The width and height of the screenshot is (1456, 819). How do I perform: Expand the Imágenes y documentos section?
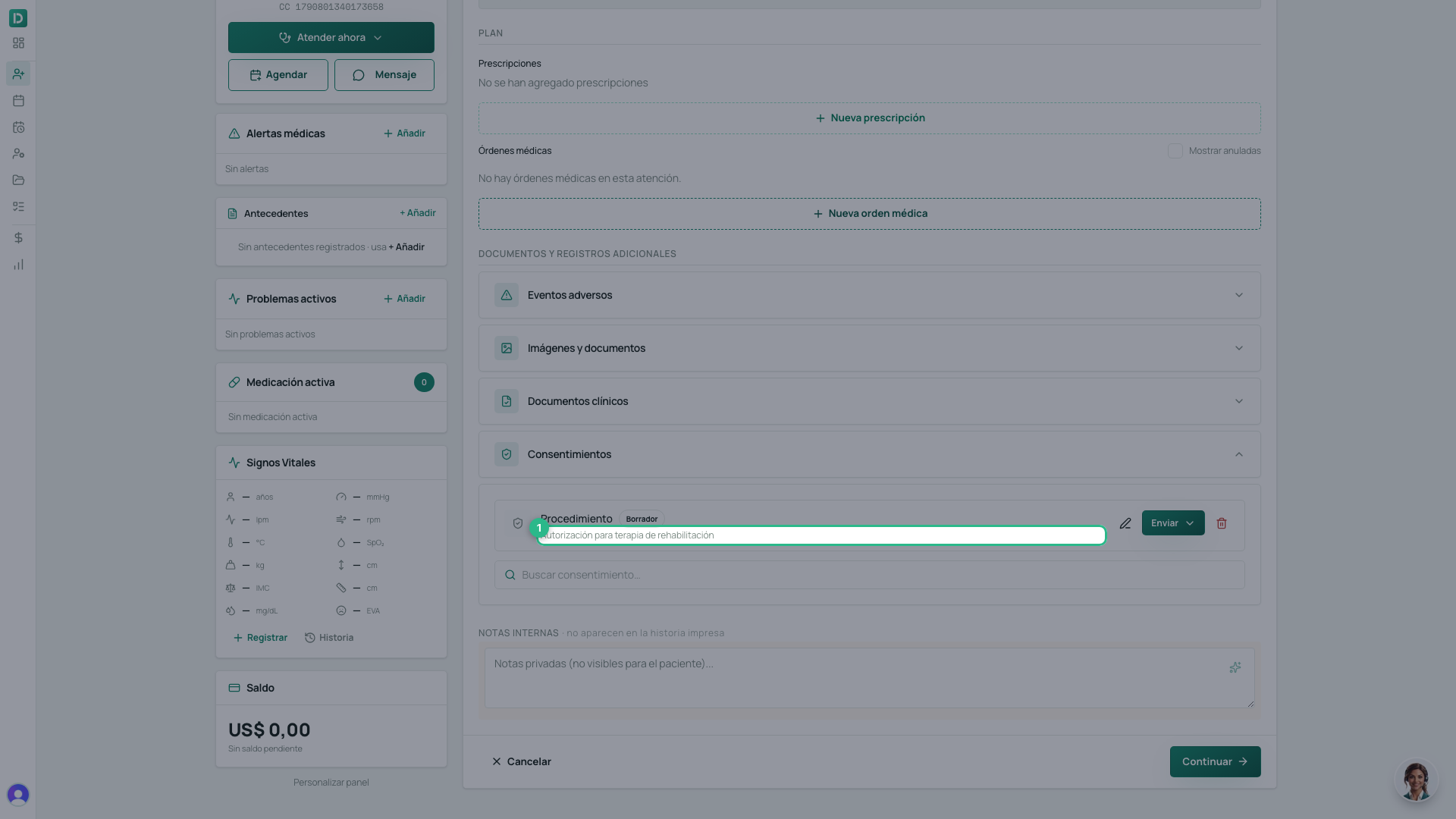pyautogui.click(x=869, y=348)
